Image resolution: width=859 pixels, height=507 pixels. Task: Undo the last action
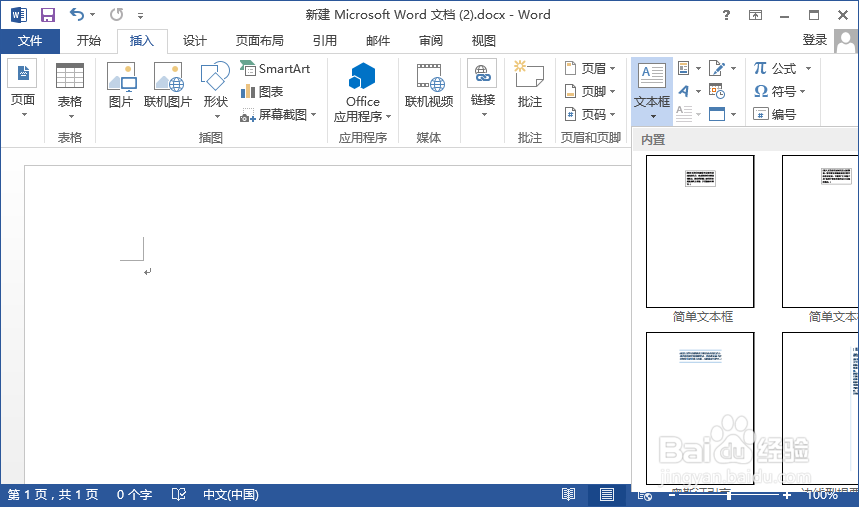click(x=77, y=15)
